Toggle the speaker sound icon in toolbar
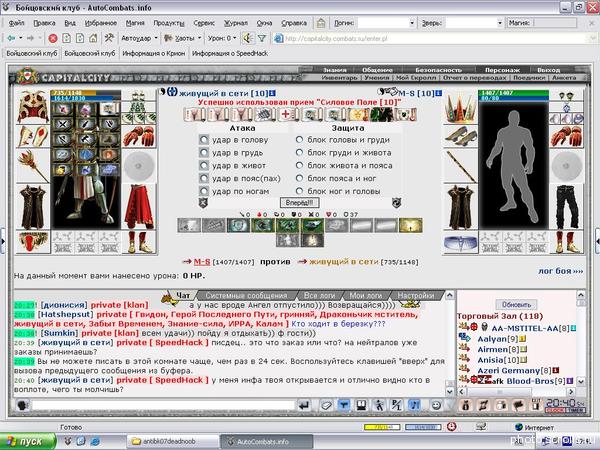The image size is (600, 450). [248, 38]
